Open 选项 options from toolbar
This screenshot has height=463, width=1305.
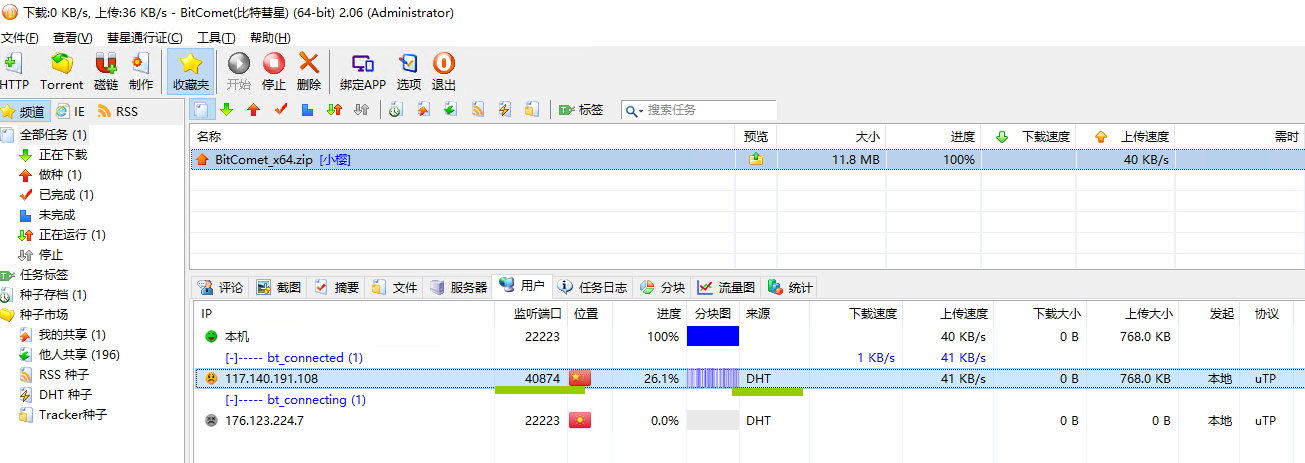pos(409,71)
